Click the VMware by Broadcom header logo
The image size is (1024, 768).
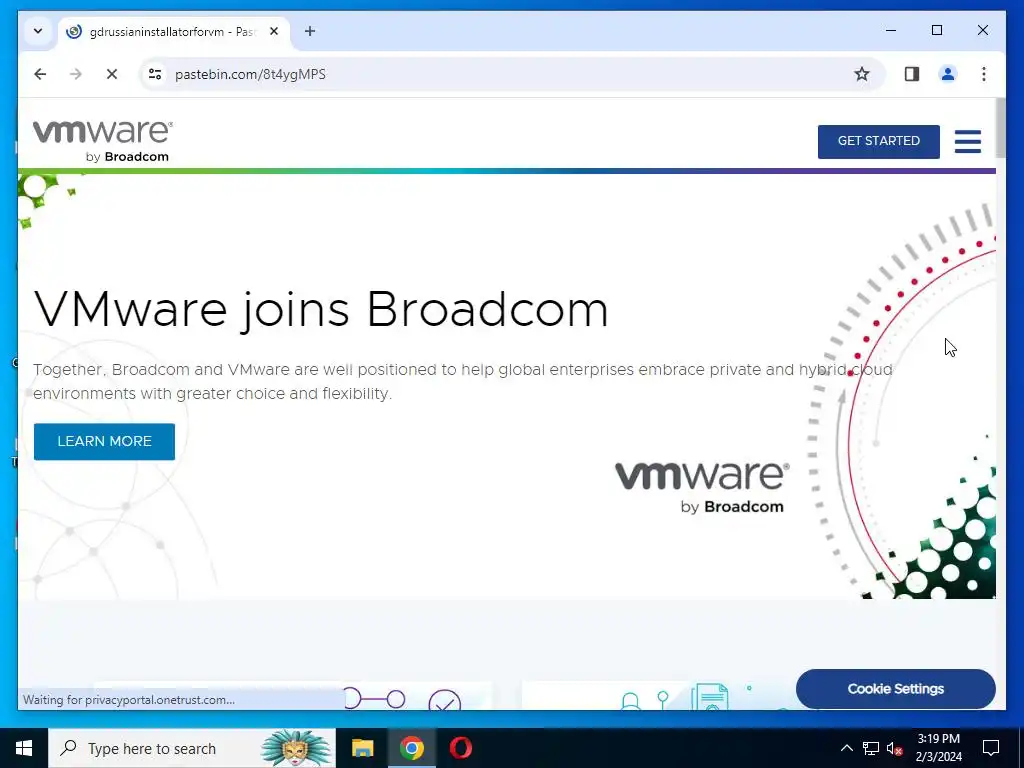point(103,141)
